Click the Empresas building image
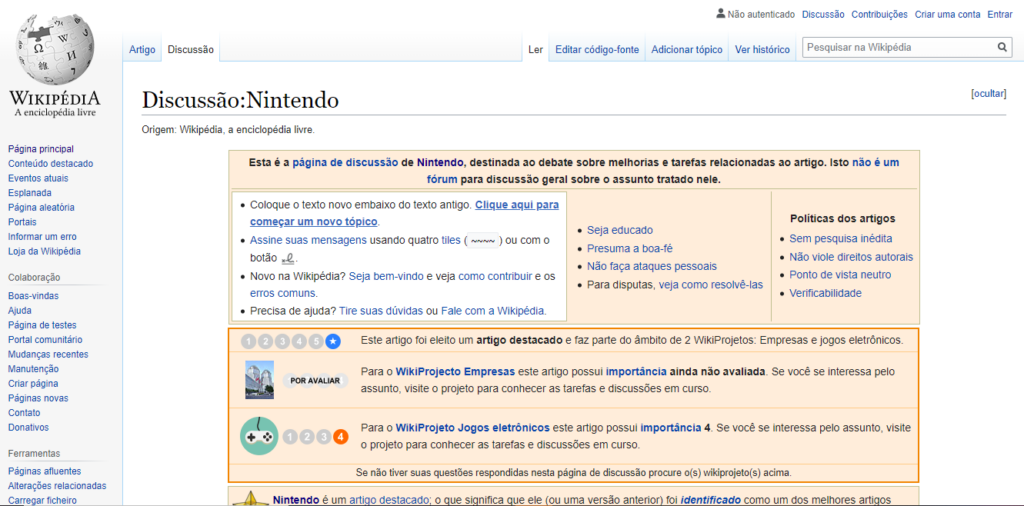 point(259,380)
